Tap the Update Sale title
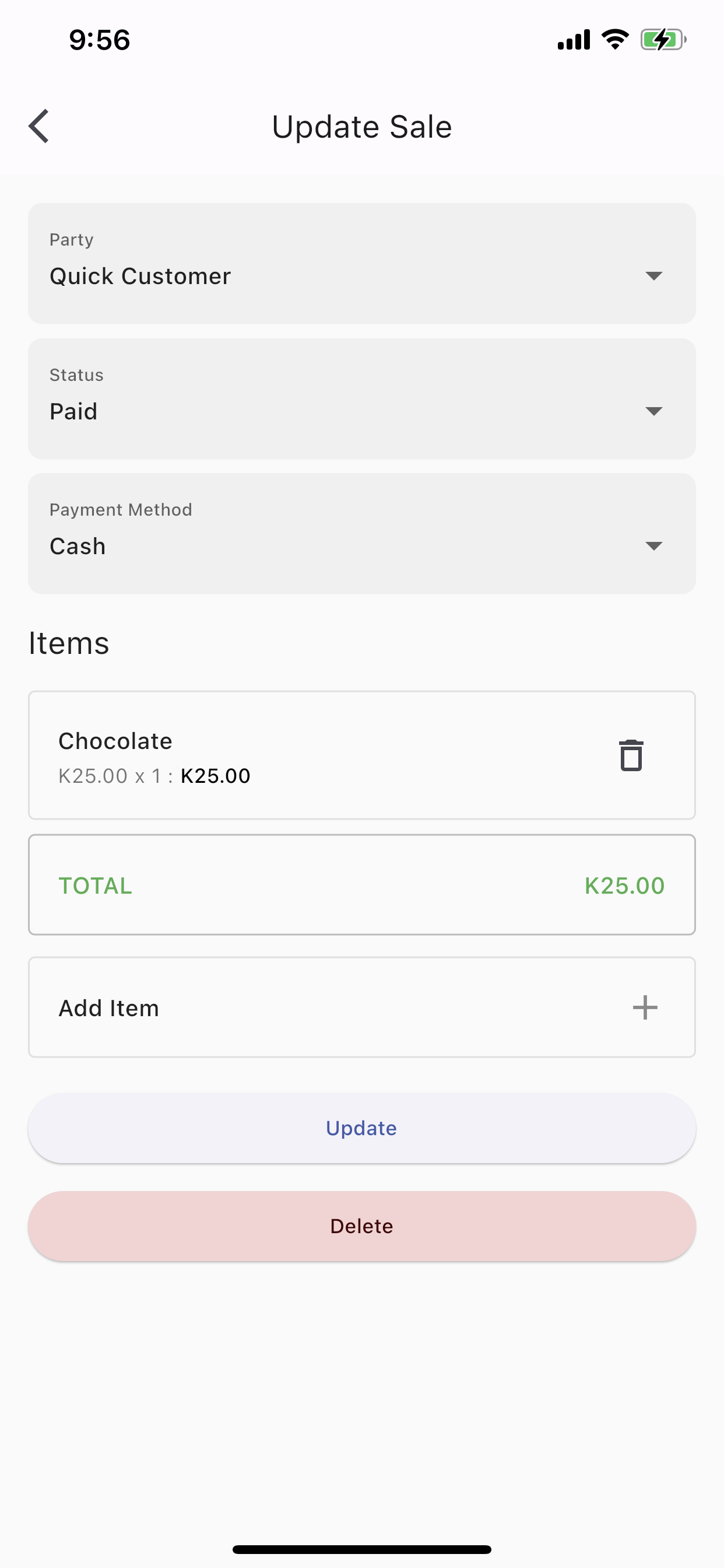Image resolution: width=724 pixels, height=1568 pixels. click(362, 127)
